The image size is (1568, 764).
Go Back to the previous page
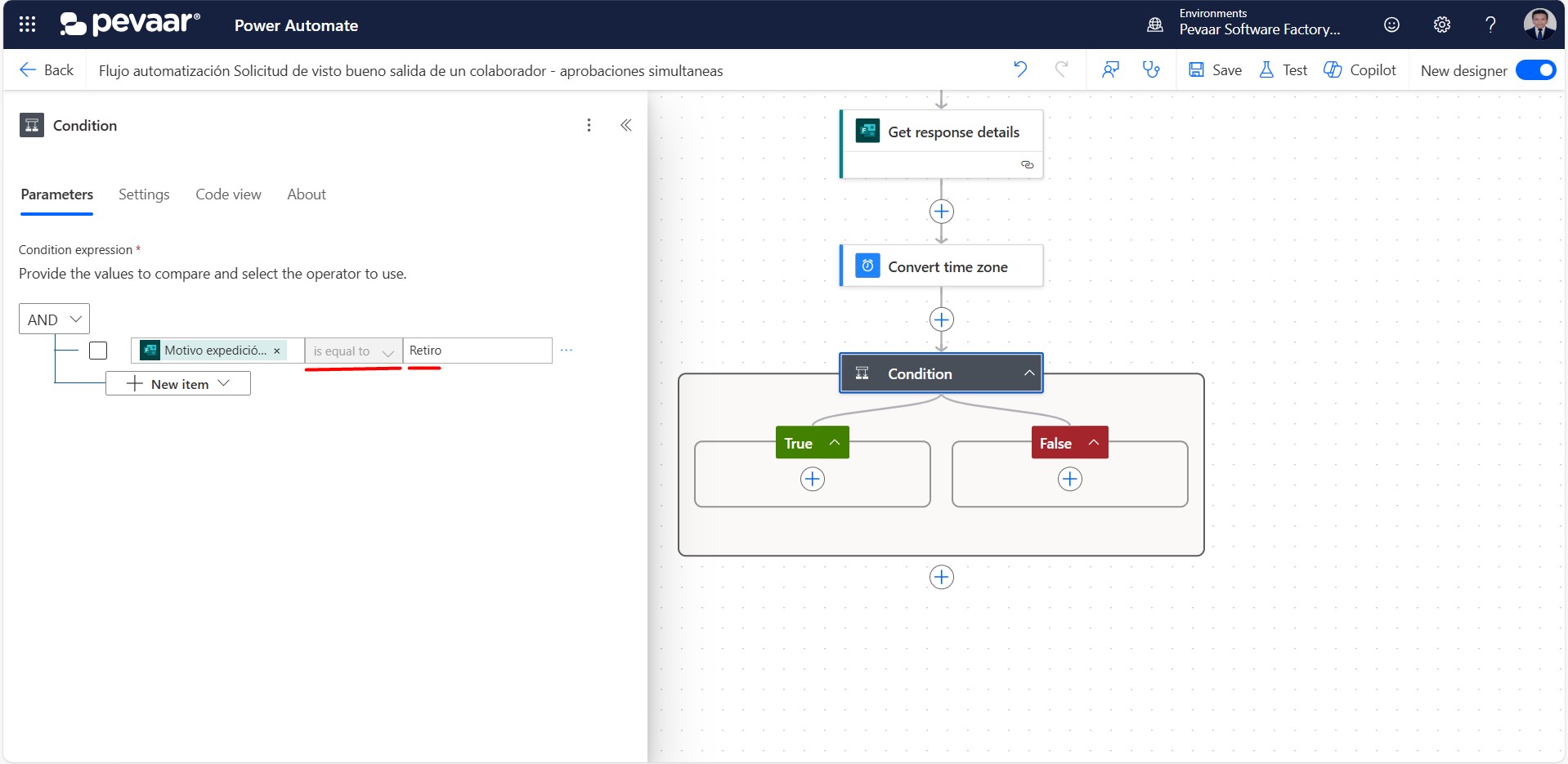pyautogui.click(x=47, y=70)
